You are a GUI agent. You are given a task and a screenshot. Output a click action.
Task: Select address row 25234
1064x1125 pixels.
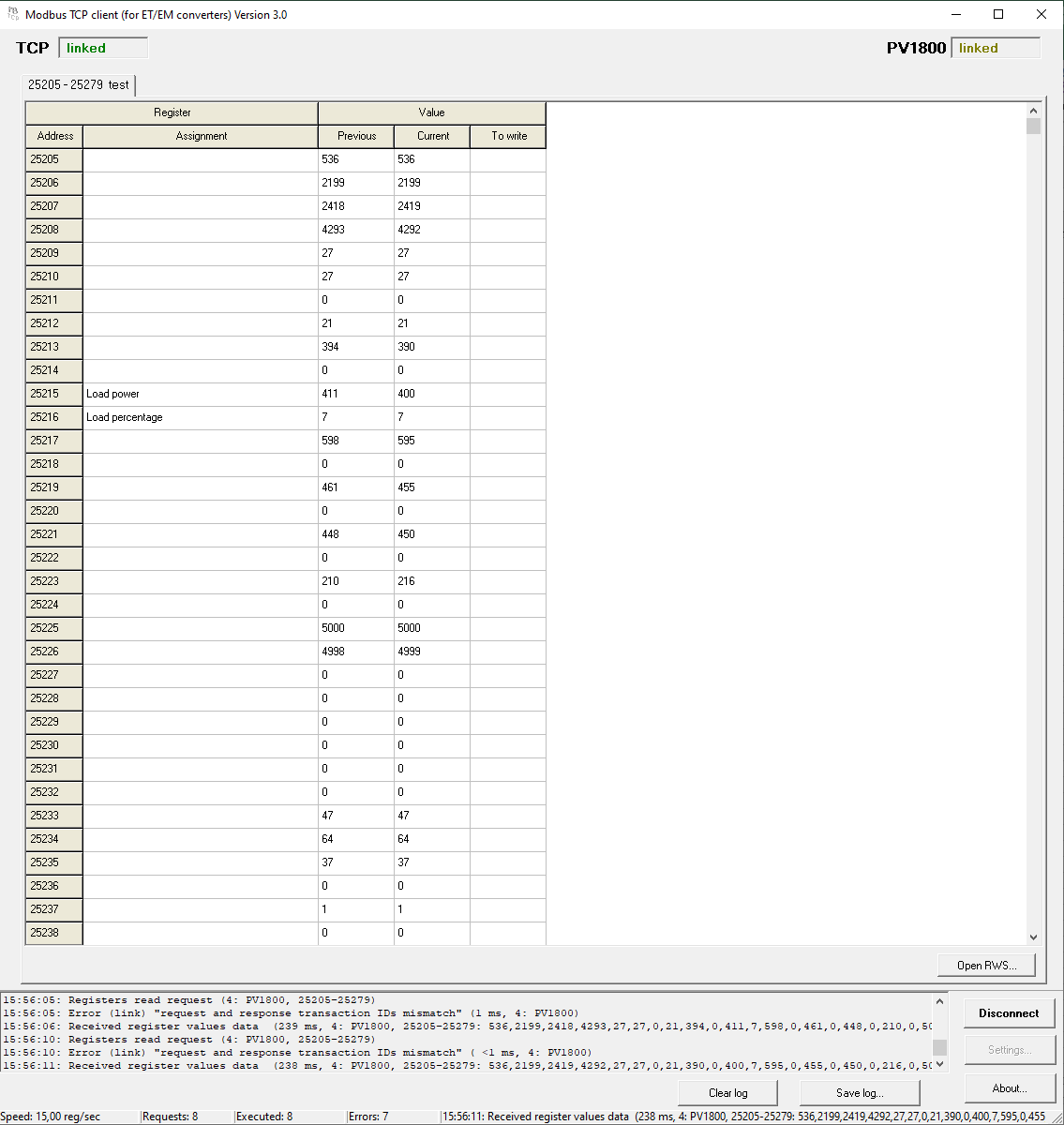(x=54, y=839)
